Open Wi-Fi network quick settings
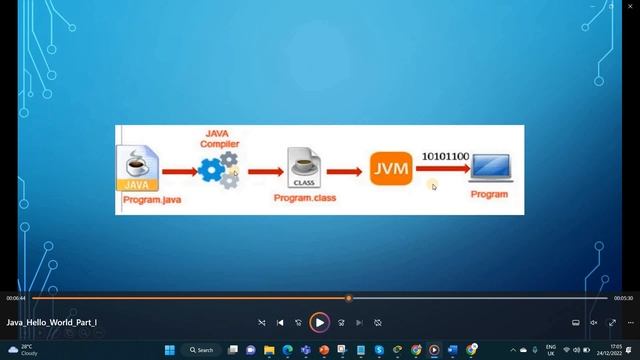640x360 pixels. [566, 350]
